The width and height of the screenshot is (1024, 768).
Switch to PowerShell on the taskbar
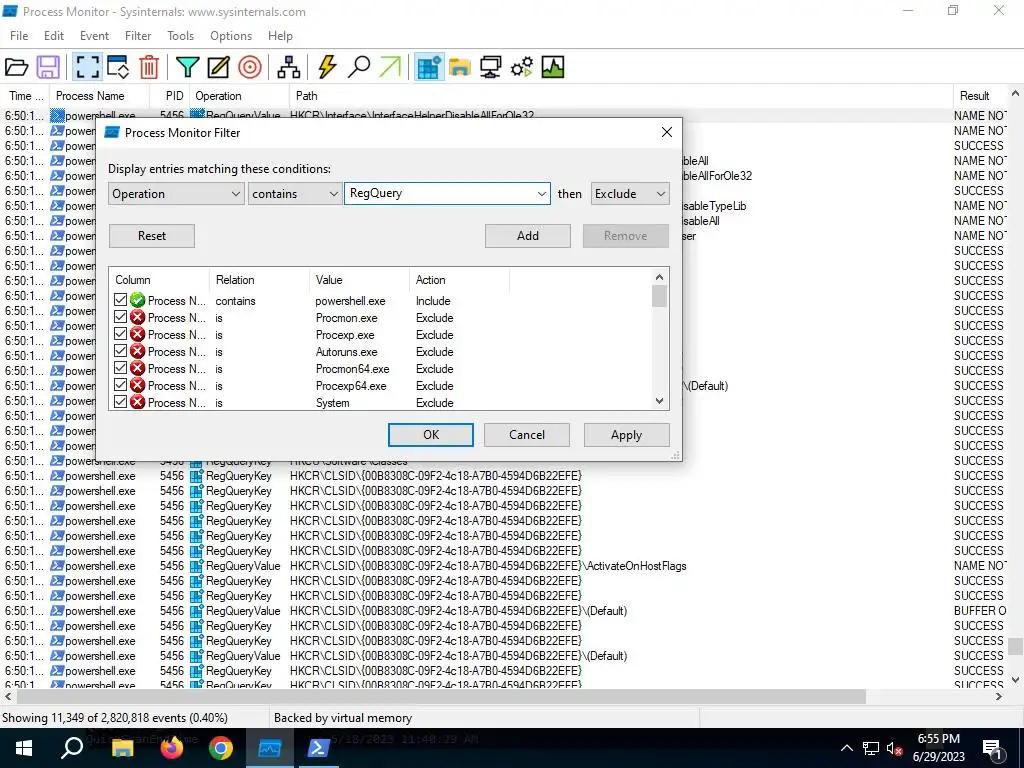click(318, 748)
